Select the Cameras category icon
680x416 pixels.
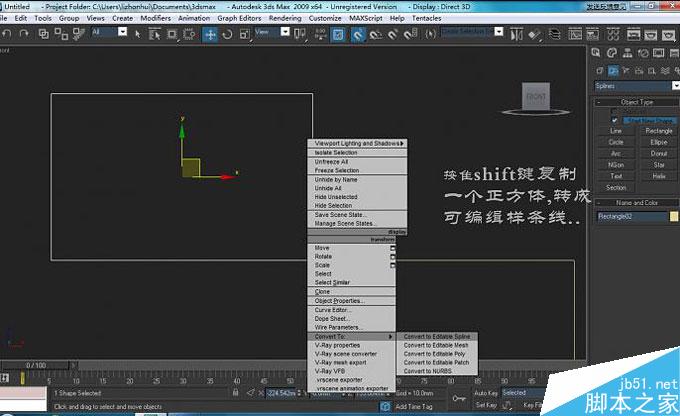tap(639, 70)
